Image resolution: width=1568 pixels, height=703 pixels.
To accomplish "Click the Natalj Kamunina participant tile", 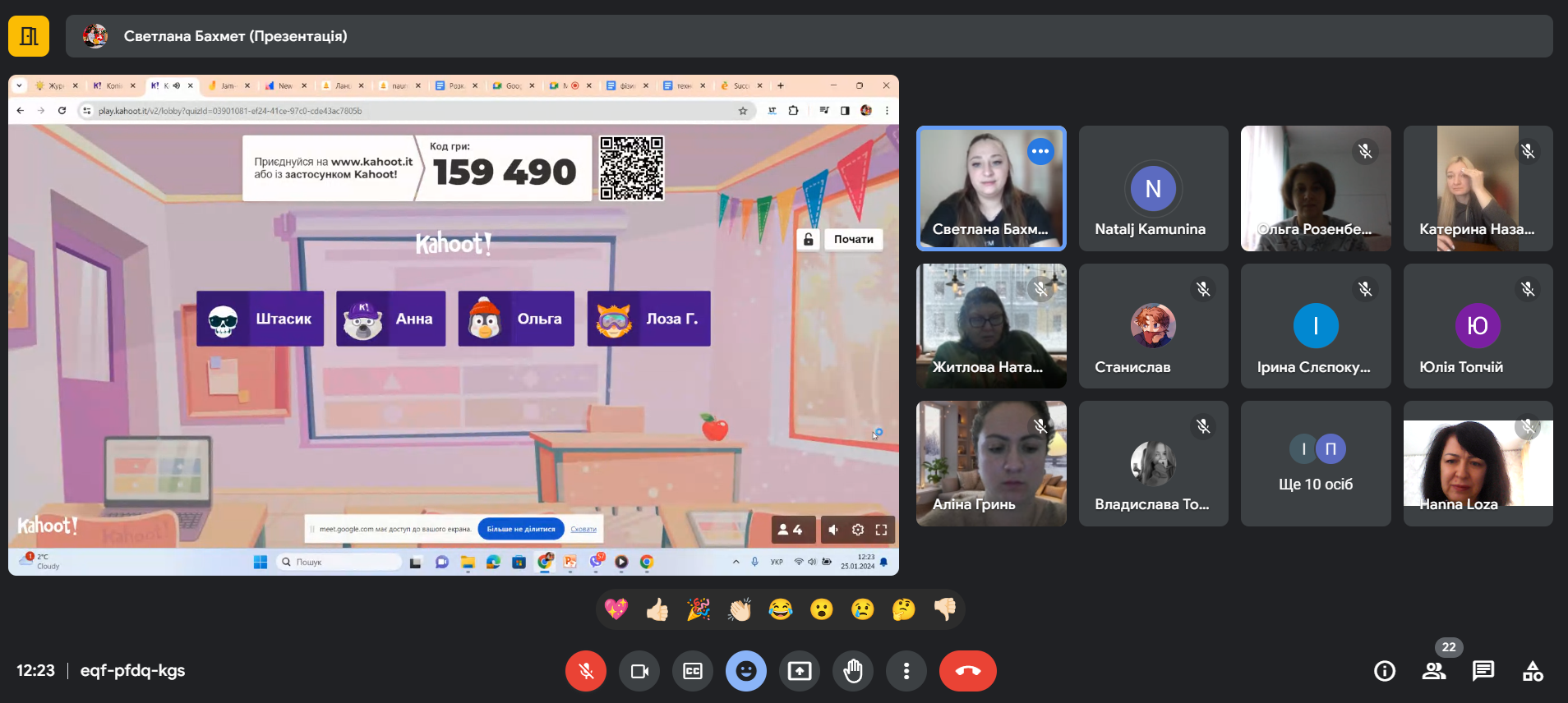I will point(1153,189).
